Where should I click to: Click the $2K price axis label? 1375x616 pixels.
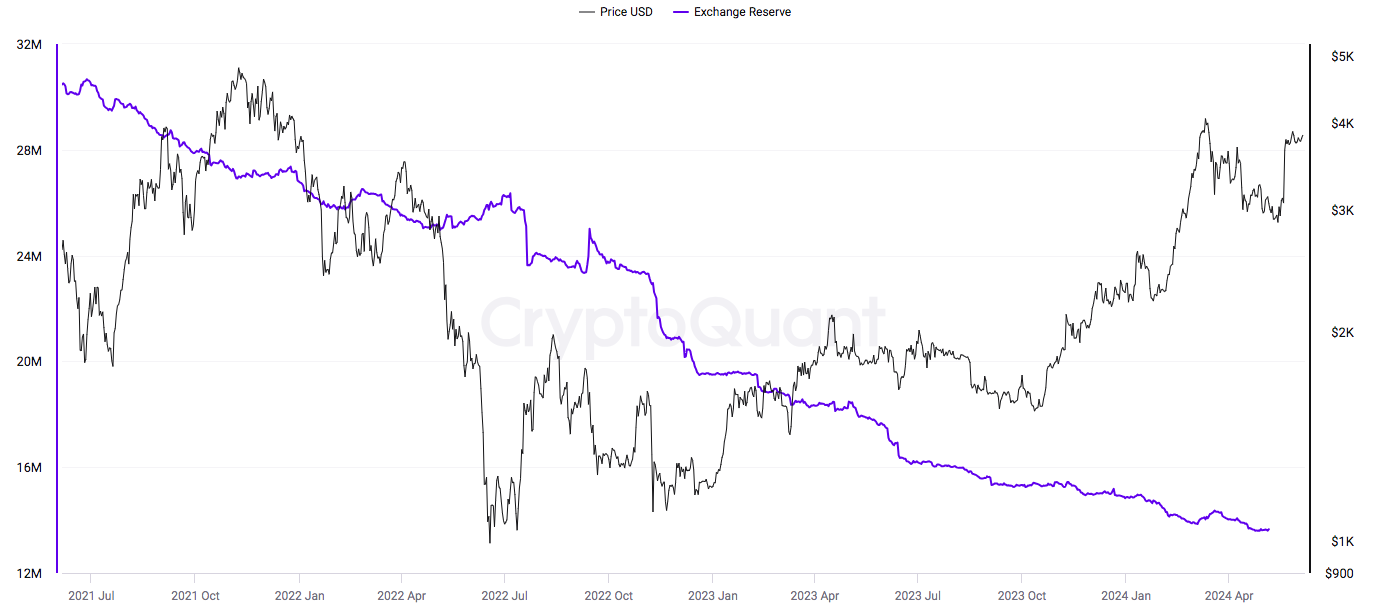tap(1342, 333)
